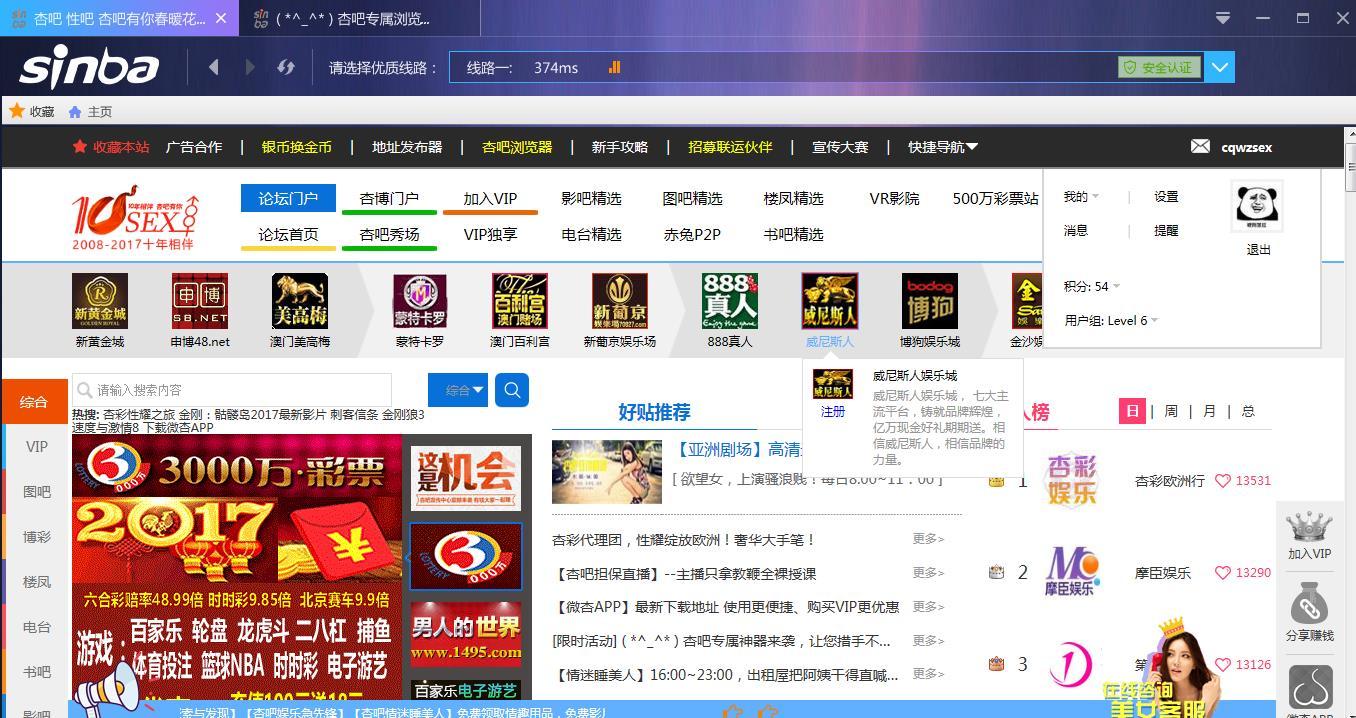Click the blue magnifier search button
This screenshot has width=1356, height=718.
(x=512, y=390)
